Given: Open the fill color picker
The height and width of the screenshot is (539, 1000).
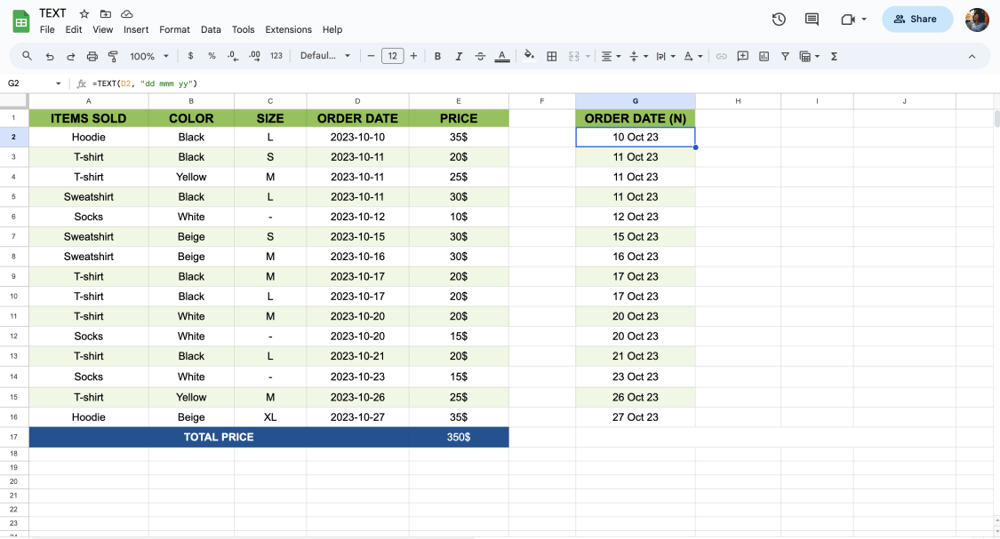Looking at the screenshot, I should point(529,57).
